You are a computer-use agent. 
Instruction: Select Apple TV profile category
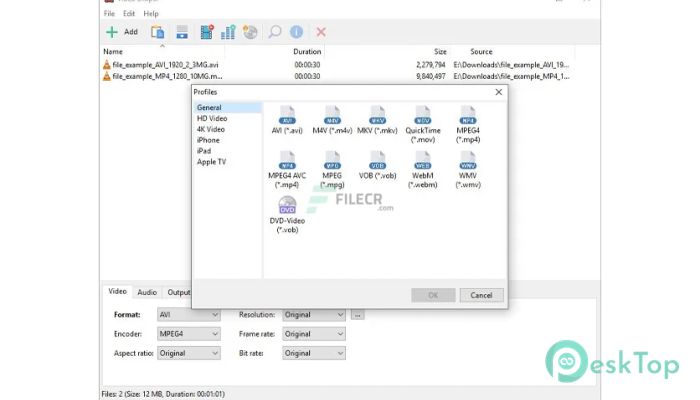212,162
